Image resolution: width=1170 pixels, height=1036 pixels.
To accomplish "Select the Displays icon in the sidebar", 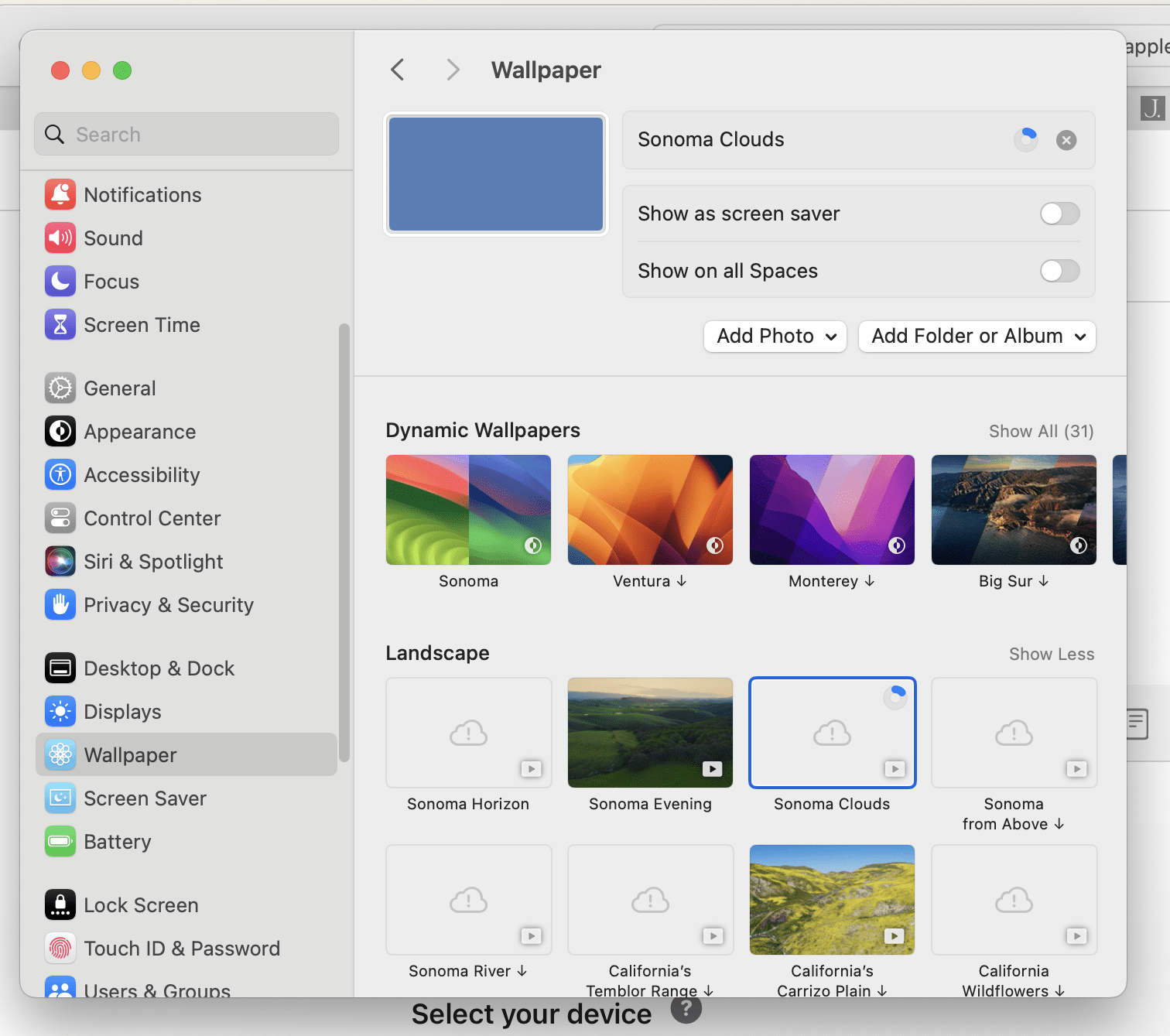I will (x=60, y=712).
